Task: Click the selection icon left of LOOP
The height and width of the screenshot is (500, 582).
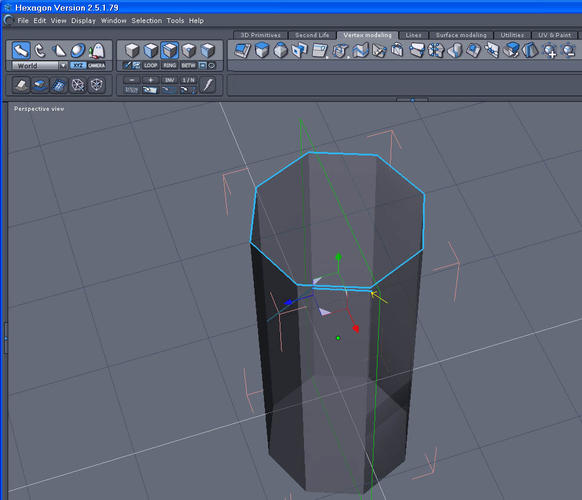Action: point(137,66)
